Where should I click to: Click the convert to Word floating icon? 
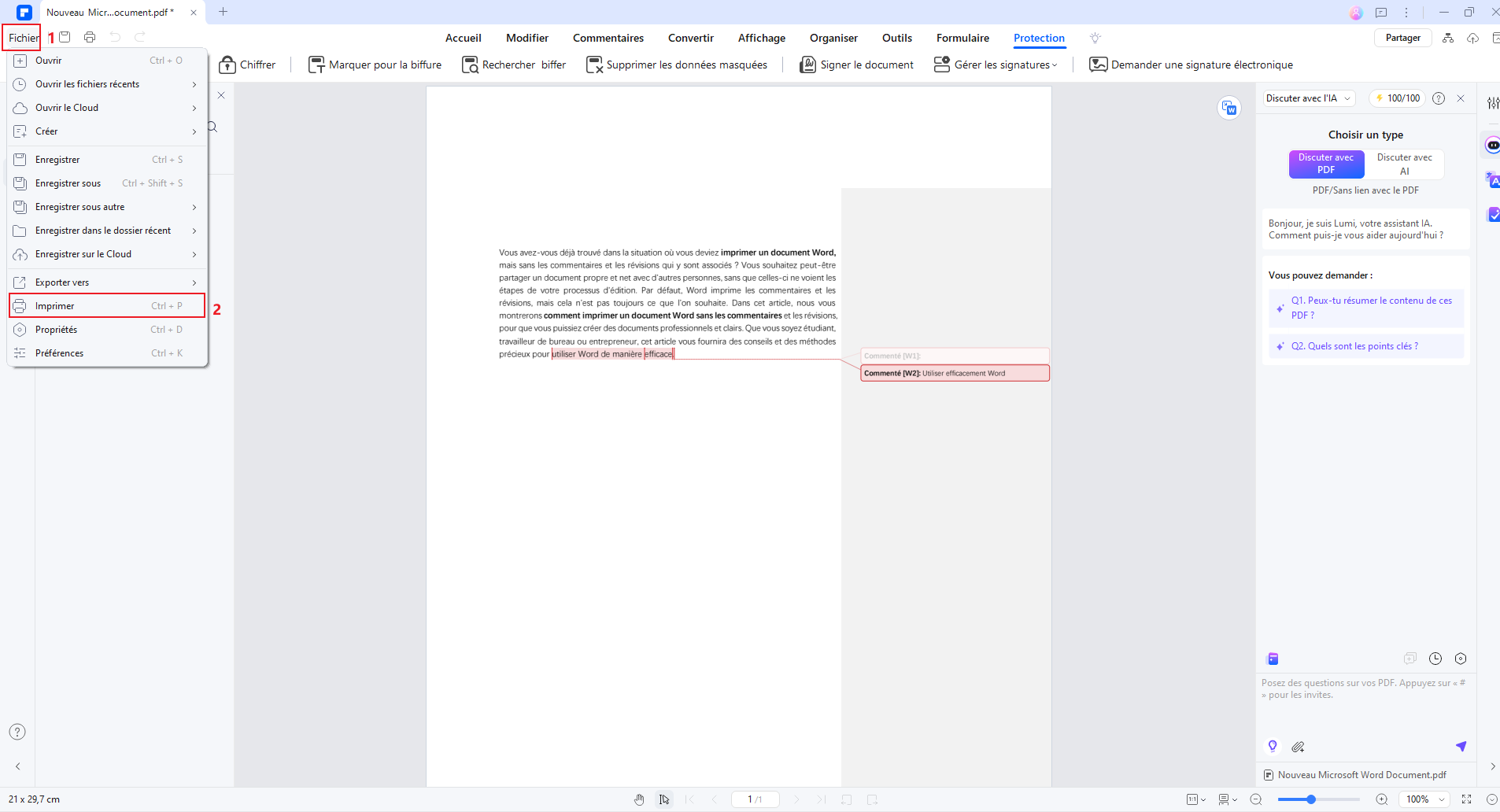click(x=1229, y=108)
